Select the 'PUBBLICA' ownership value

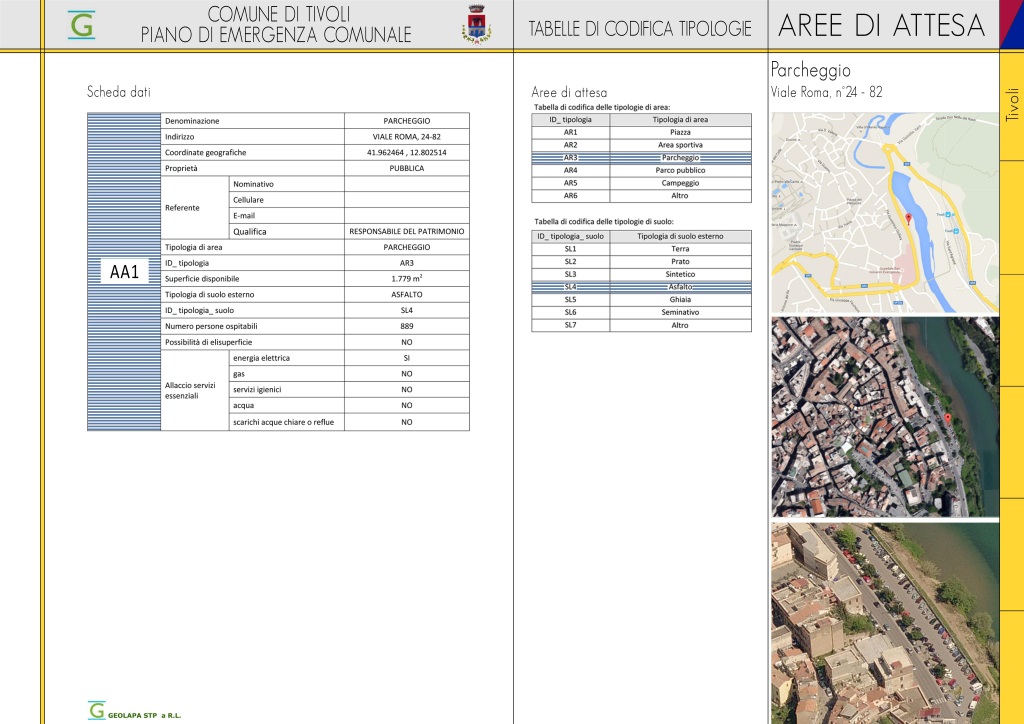tap(407, 168)
